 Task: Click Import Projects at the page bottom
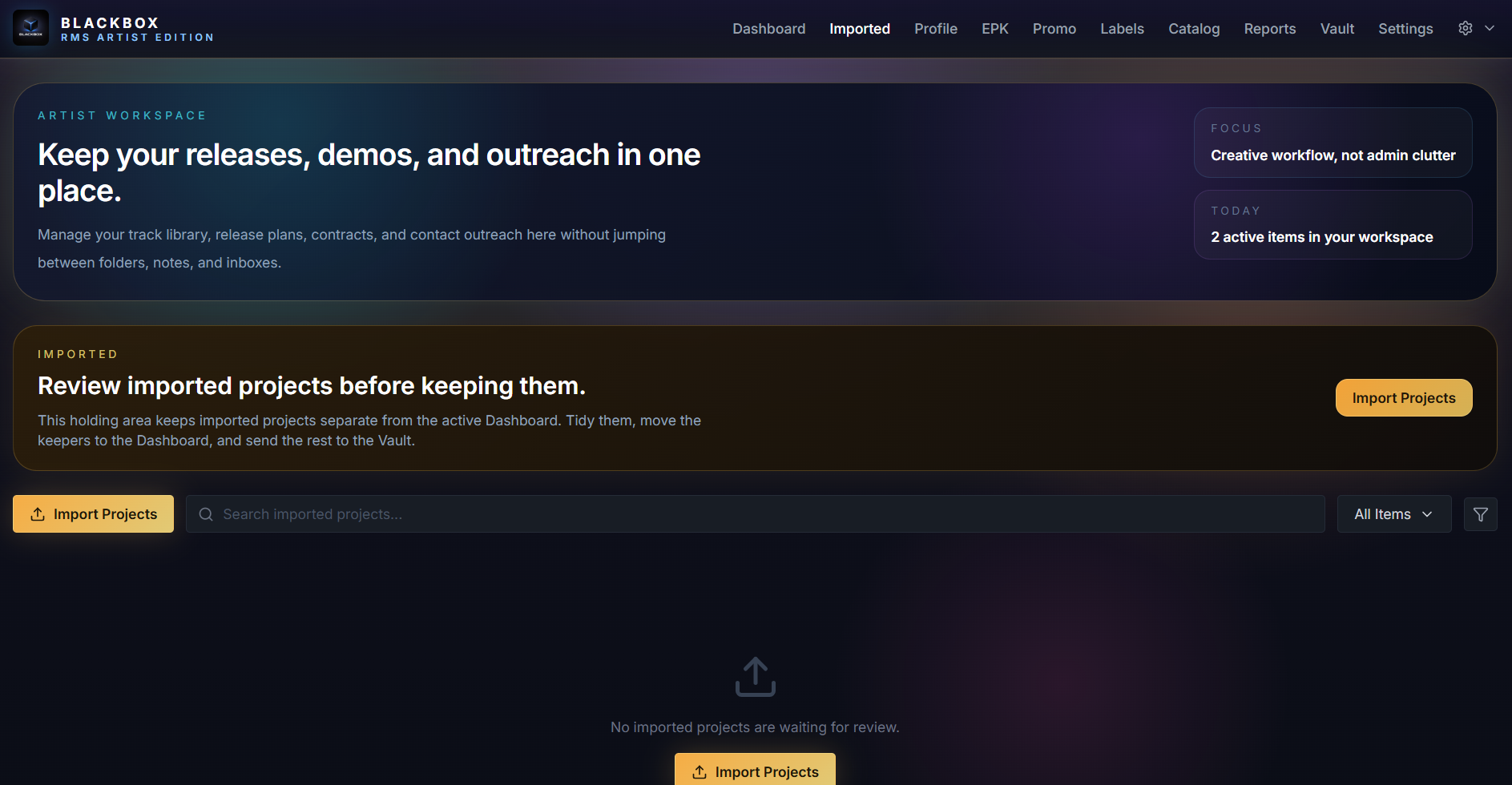pyautogui.click(x=755, y=771)
